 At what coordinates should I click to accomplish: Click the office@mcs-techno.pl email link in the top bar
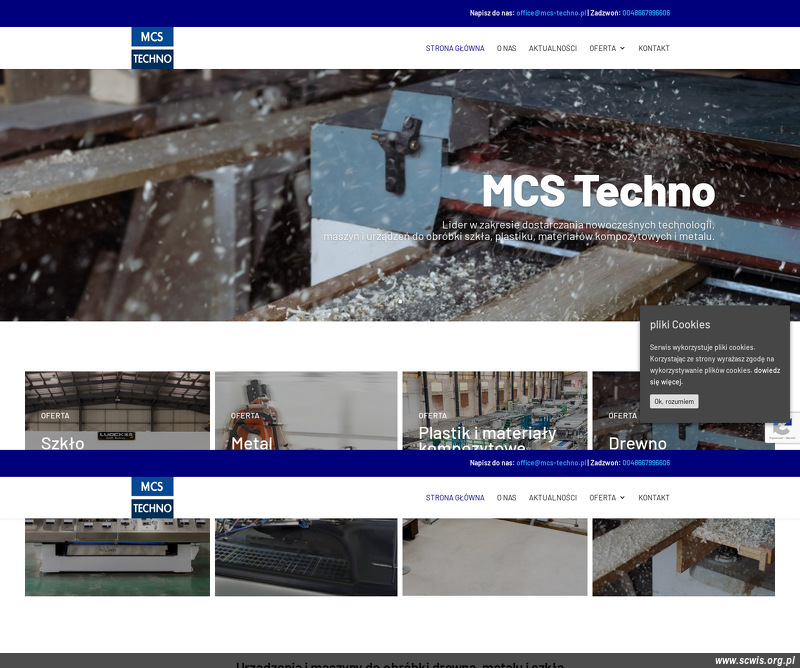pos(551,13)
